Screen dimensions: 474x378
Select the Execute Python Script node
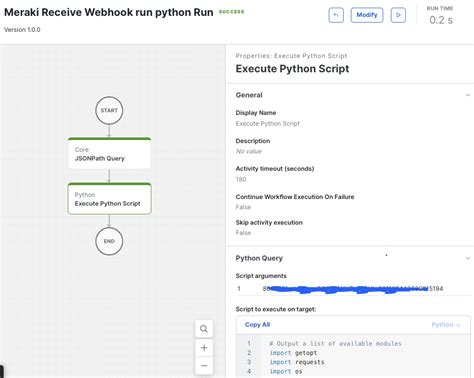click(109, 199)
